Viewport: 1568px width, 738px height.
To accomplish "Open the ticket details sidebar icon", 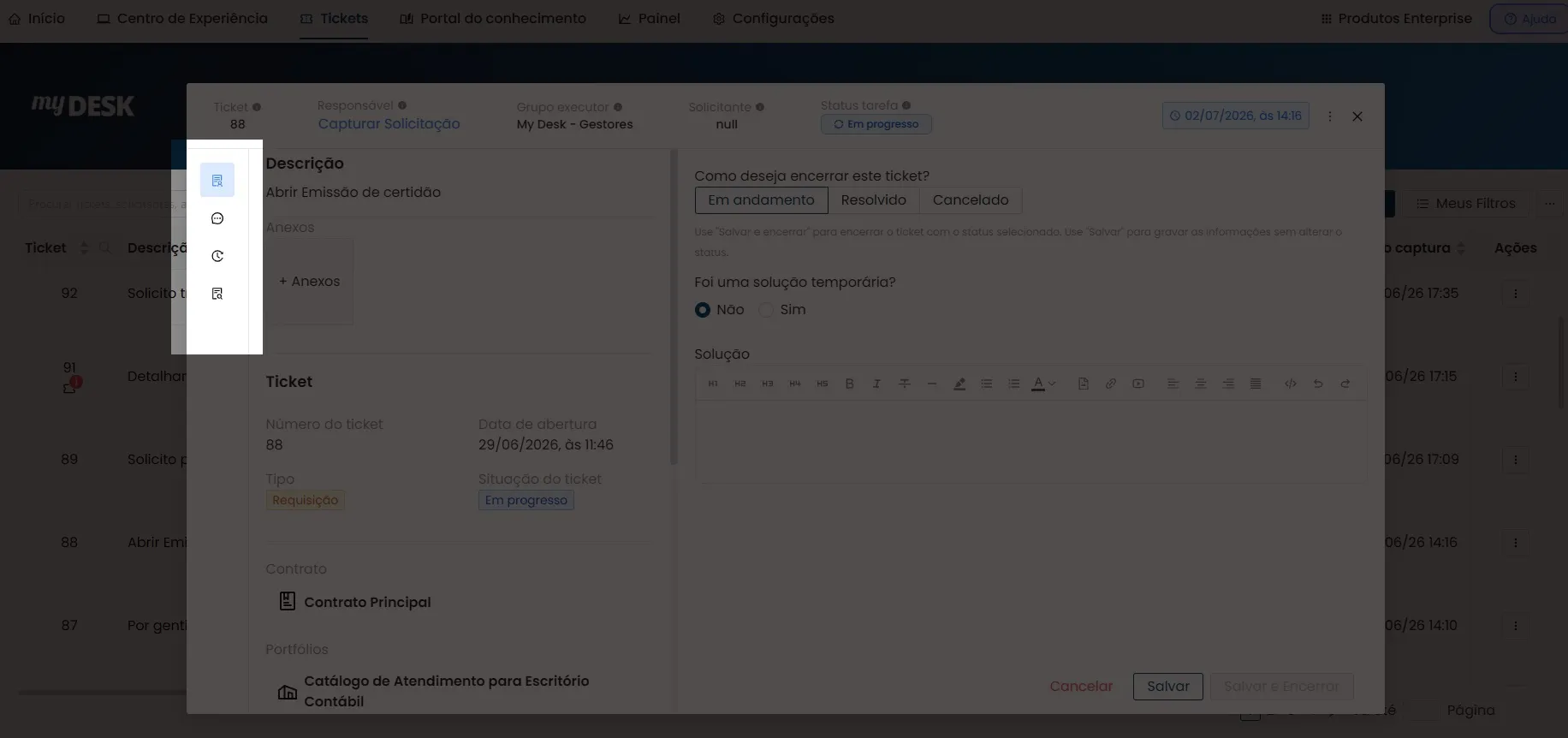I will 217,181.
